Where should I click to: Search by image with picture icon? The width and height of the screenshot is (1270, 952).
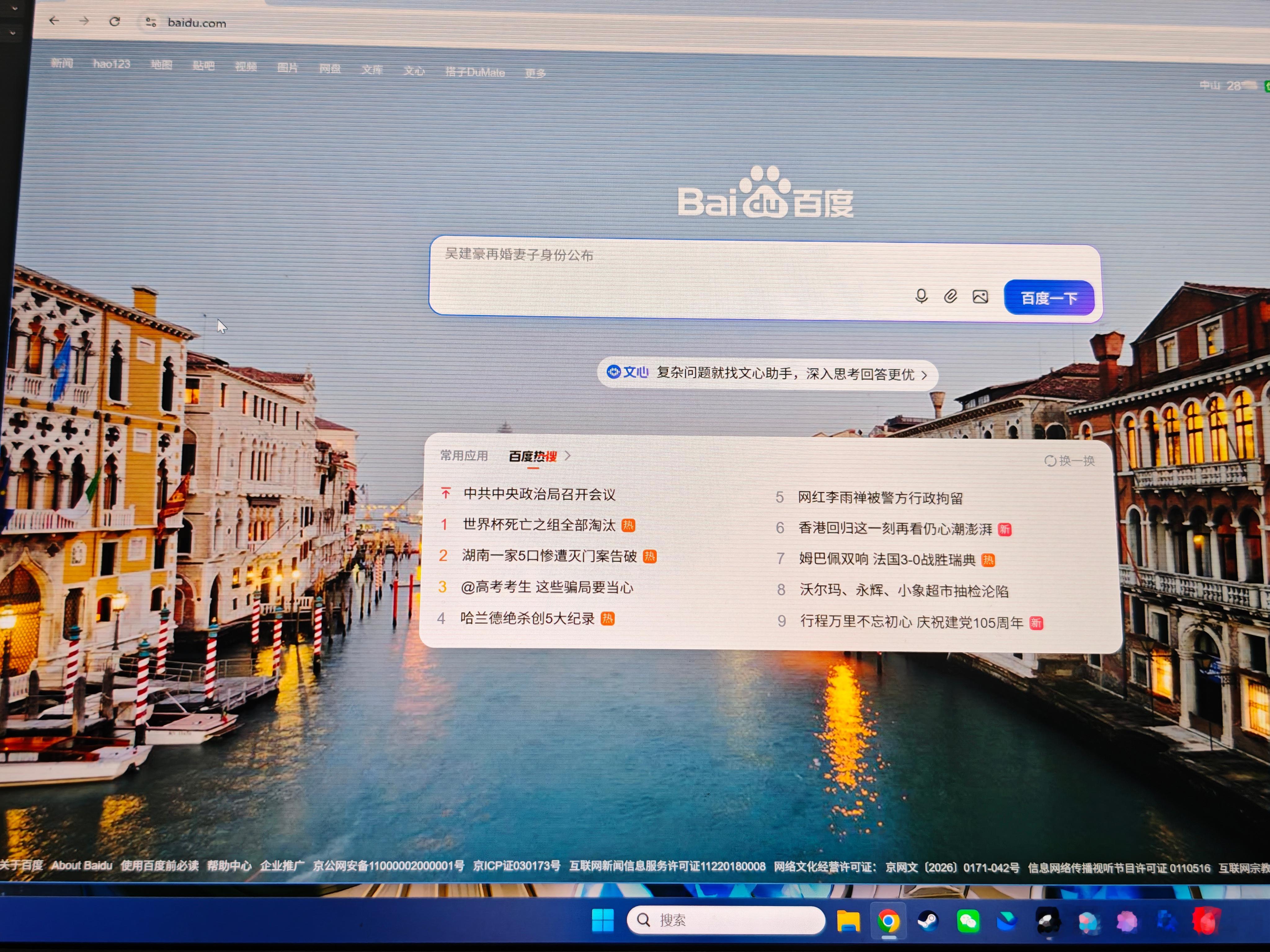pos(980,297)
